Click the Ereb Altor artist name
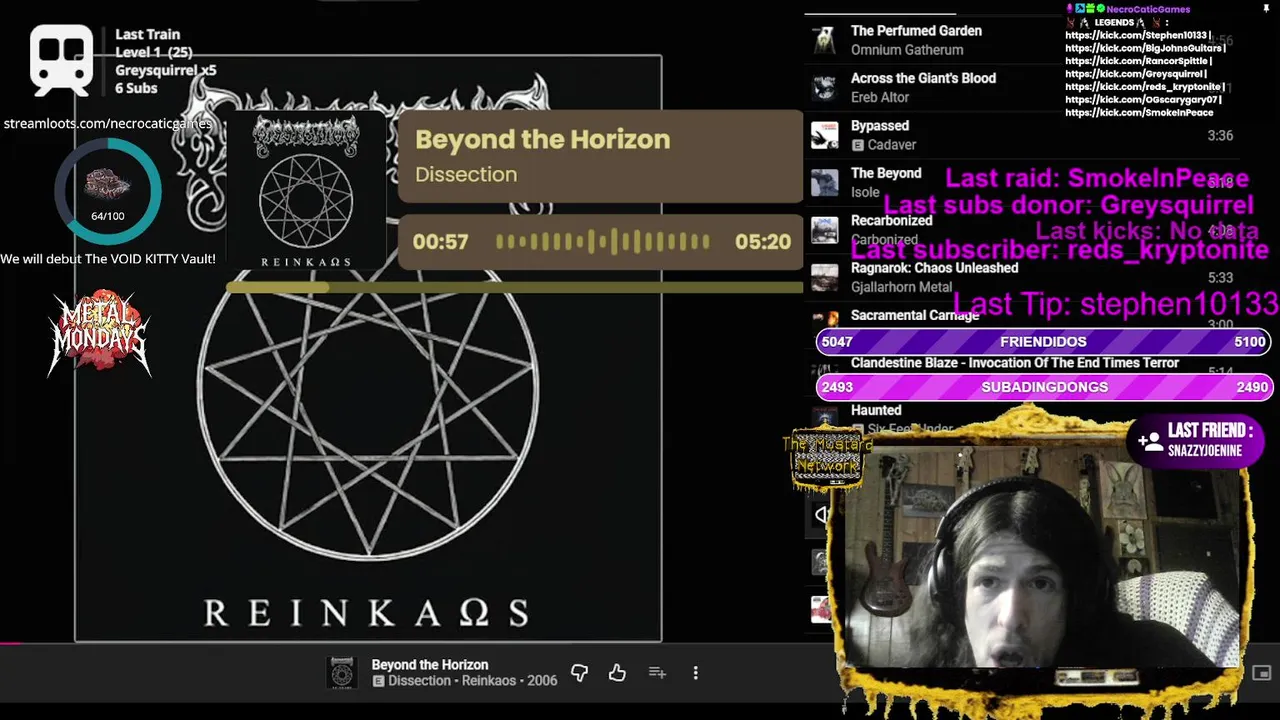Viewport: 1280px width, 720px height. pos(880,97)
